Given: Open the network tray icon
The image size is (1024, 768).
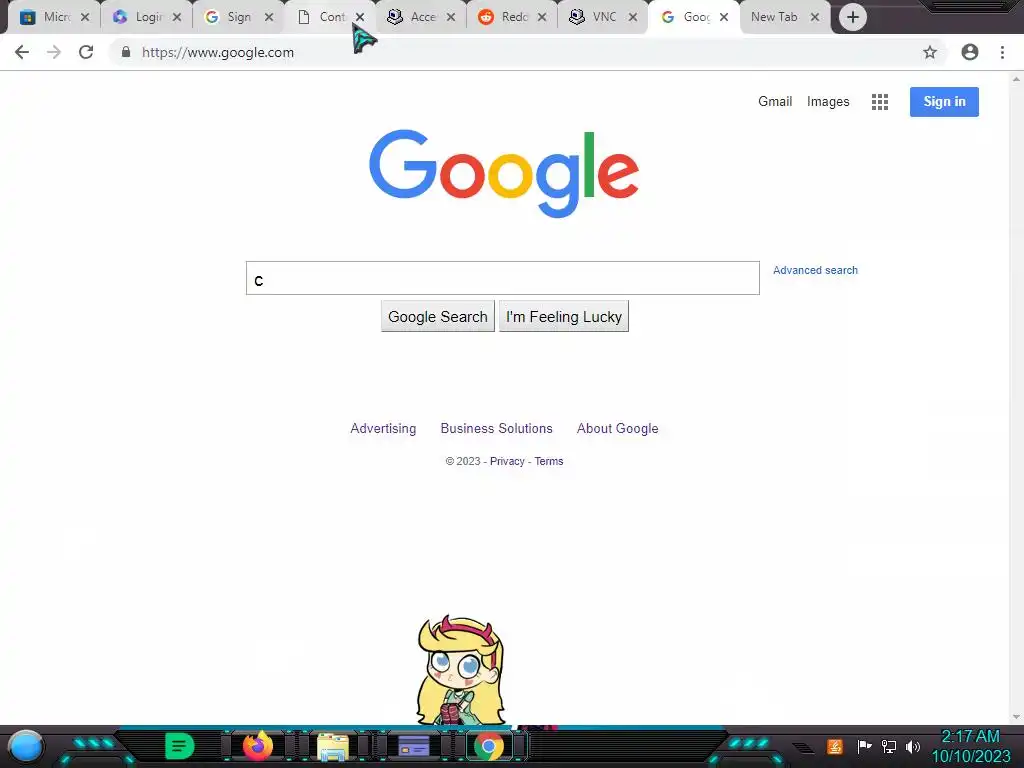Looking at the screenshot, I should click(889, 746).
